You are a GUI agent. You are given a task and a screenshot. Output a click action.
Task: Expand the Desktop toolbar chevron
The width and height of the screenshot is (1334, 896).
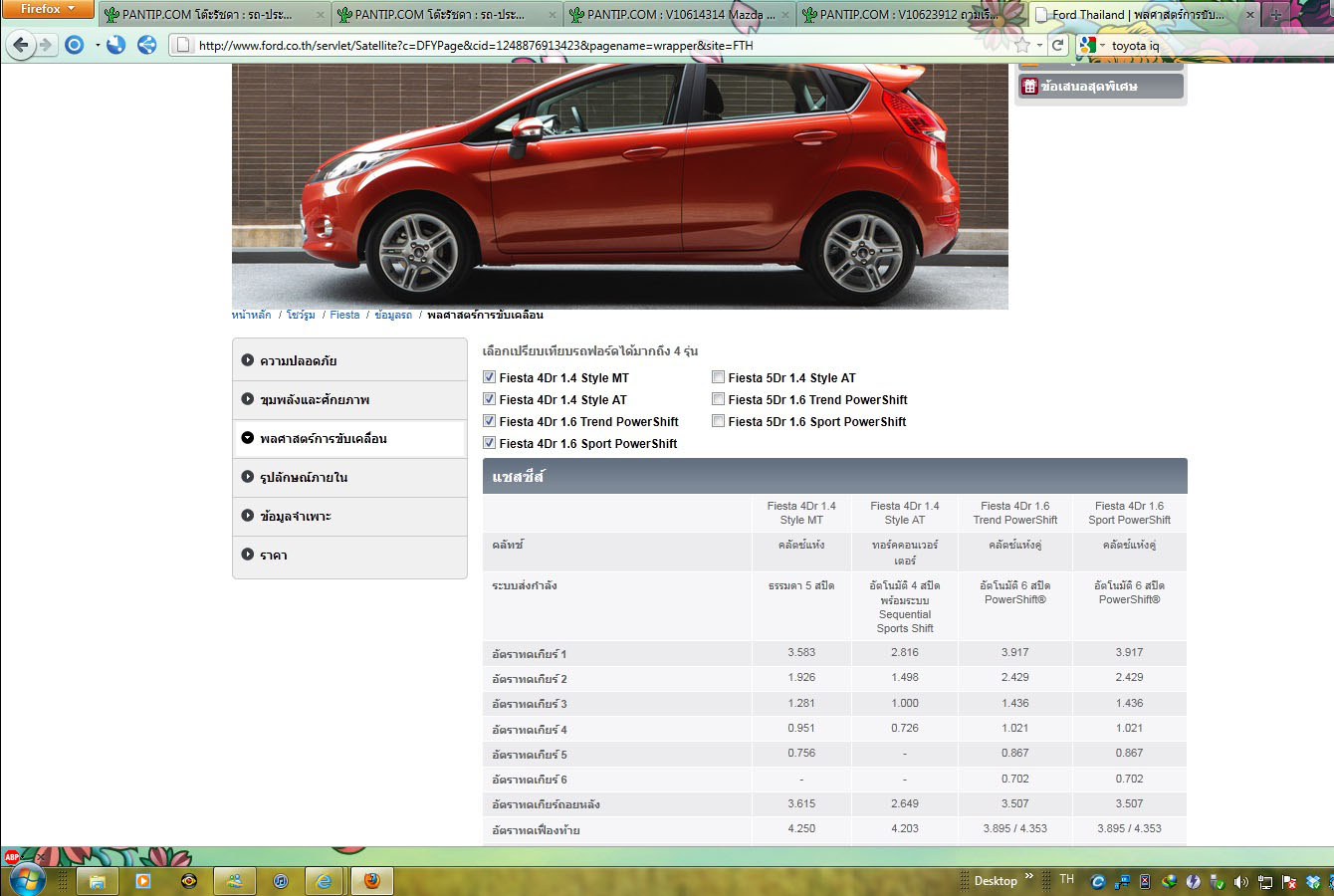point(1029,877)
